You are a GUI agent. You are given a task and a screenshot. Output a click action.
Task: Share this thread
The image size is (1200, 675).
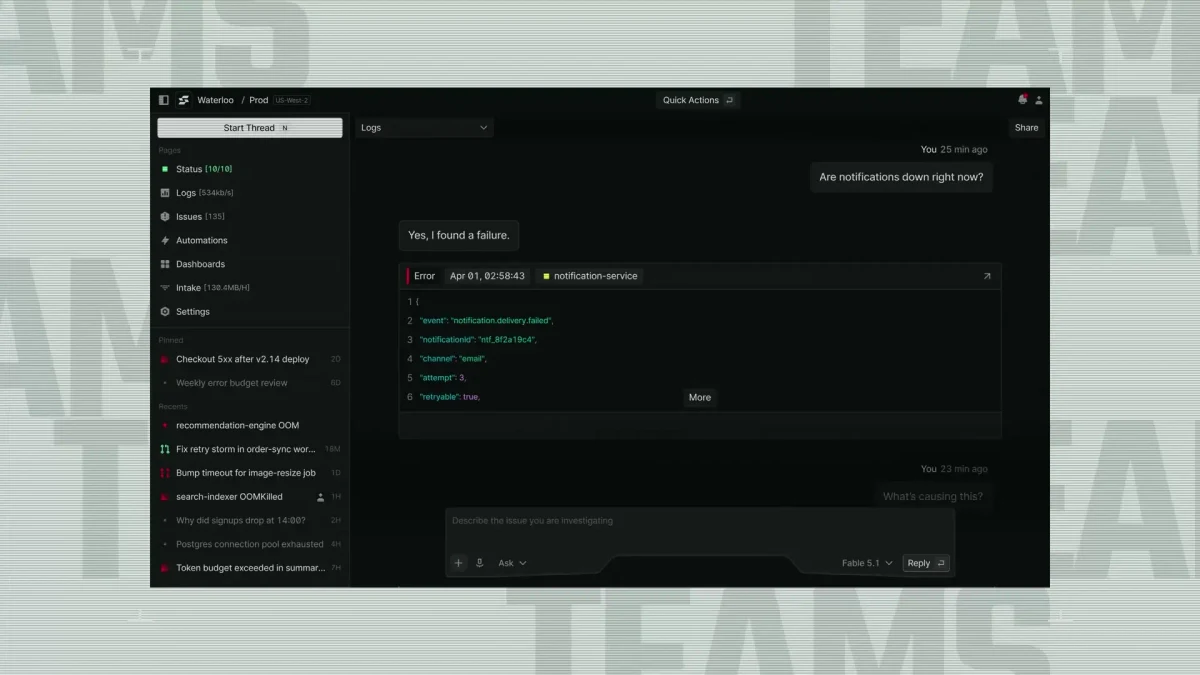(x=1026, y=128)
